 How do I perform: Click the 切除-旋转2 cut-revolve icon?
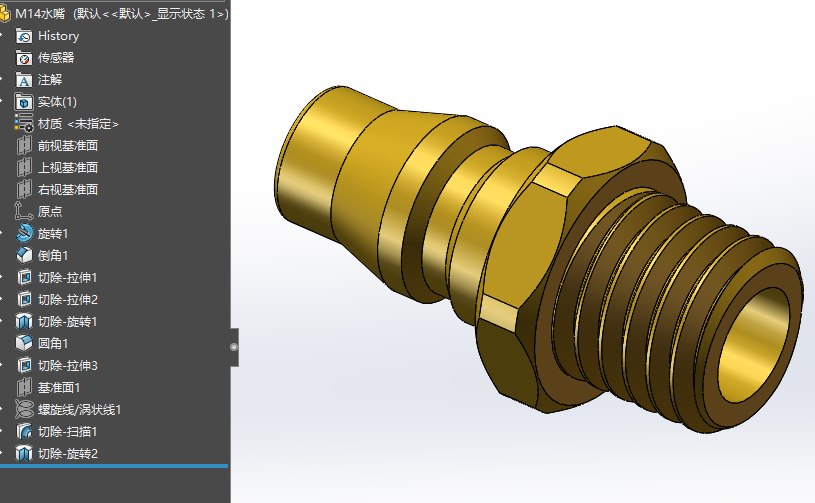24,454
